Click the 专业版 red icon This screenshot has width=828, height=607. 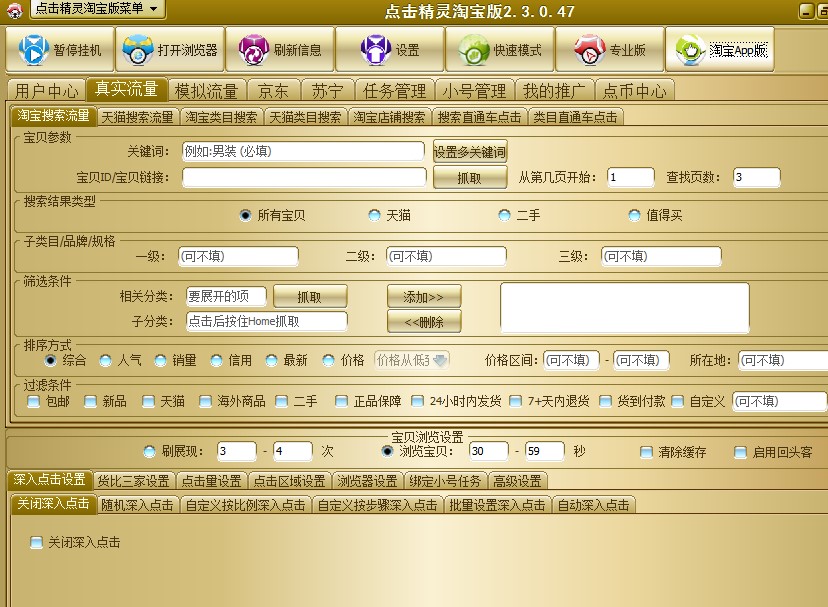point(589,50)
